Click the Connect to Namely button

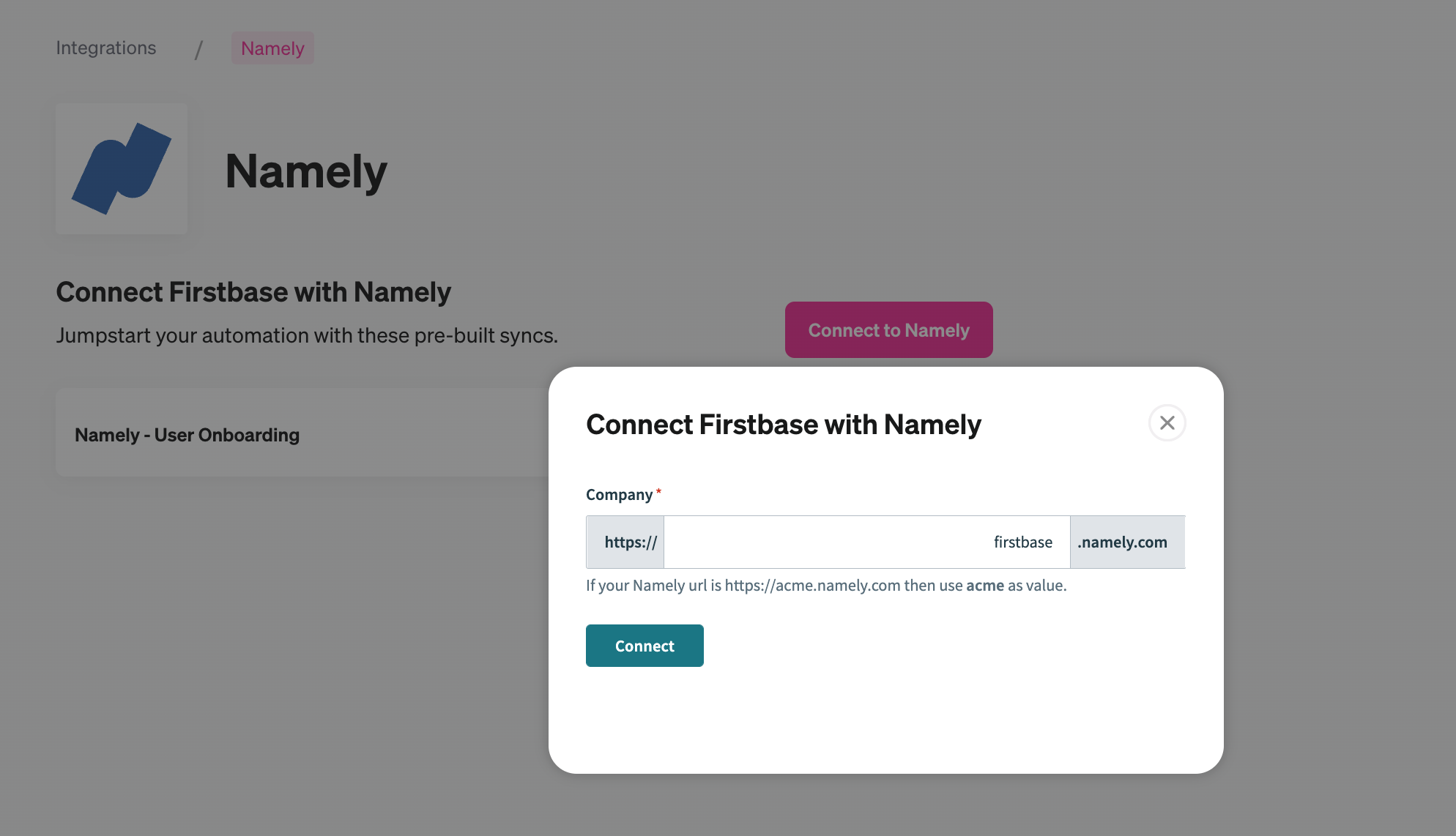pos(888,329)
